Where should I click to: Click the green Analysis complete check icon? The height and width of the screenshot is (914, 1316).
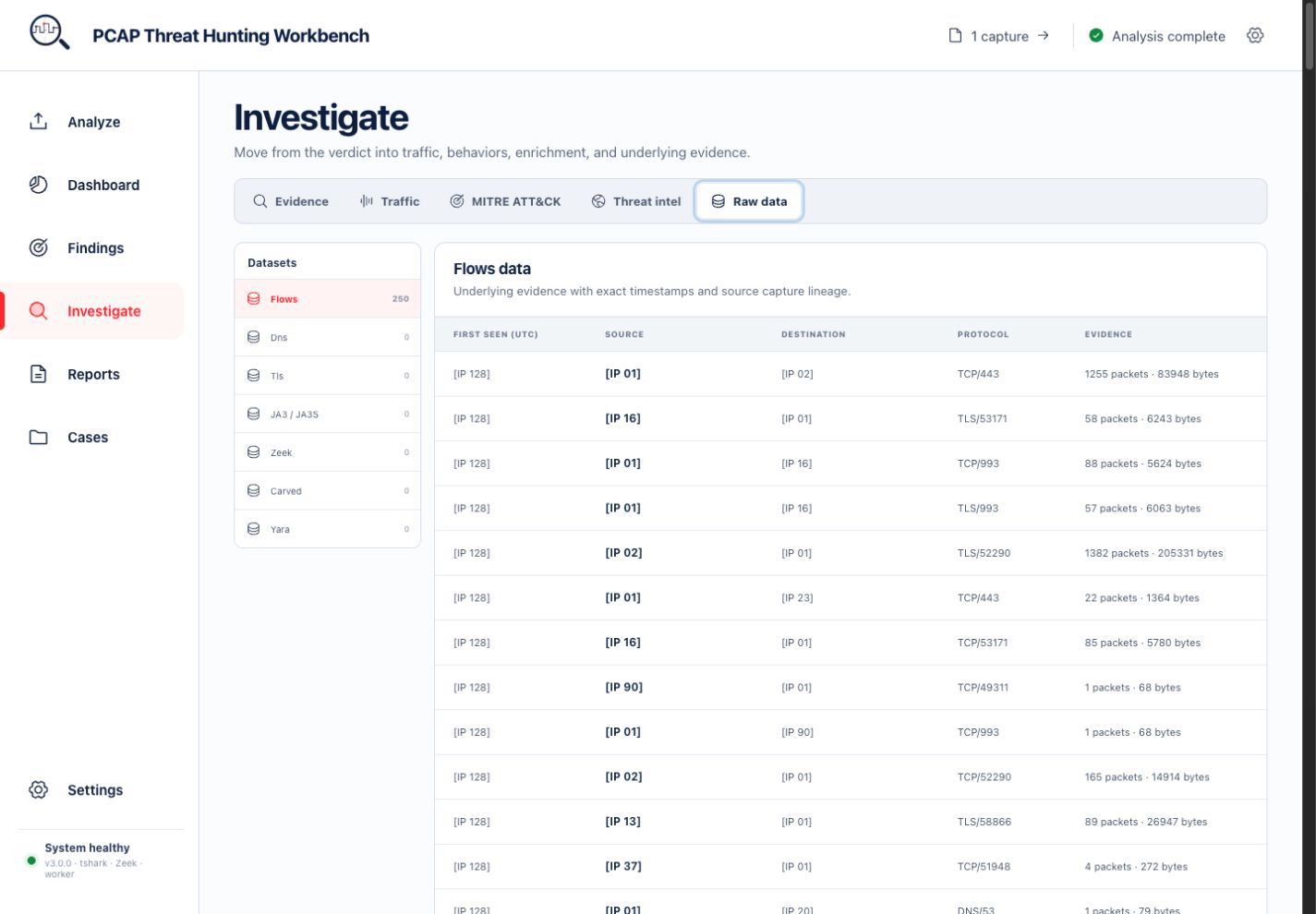coord(1096,35)
